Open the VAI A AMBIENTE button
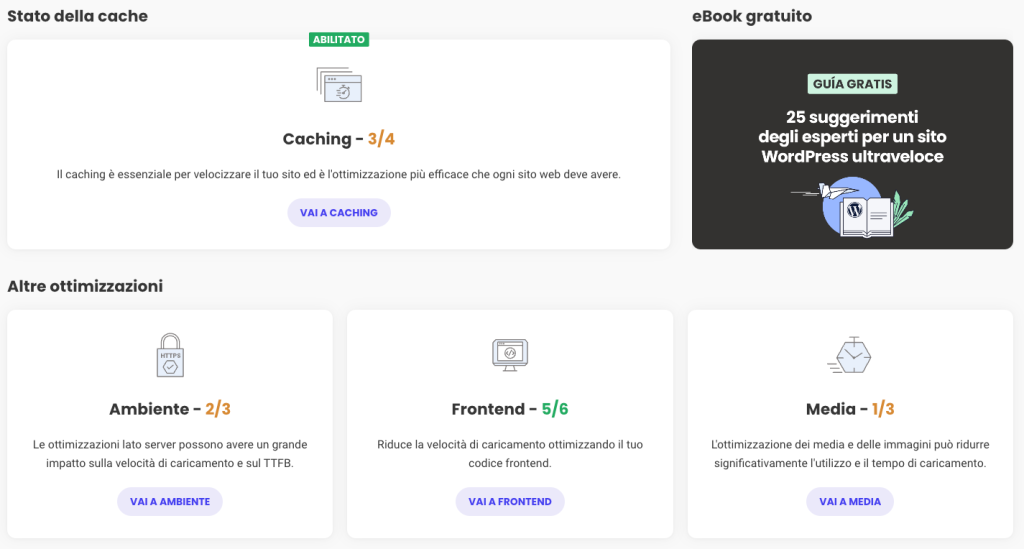 170,501
